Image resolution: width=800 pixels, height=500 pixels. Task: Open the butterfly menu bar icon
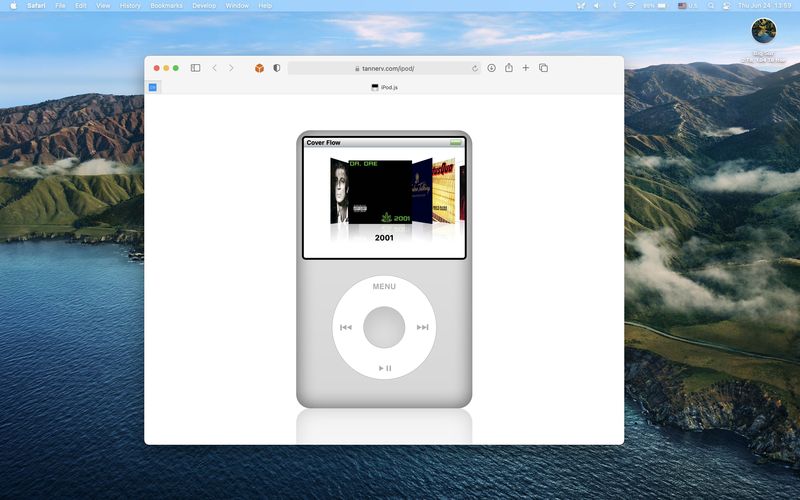point(581,6)
